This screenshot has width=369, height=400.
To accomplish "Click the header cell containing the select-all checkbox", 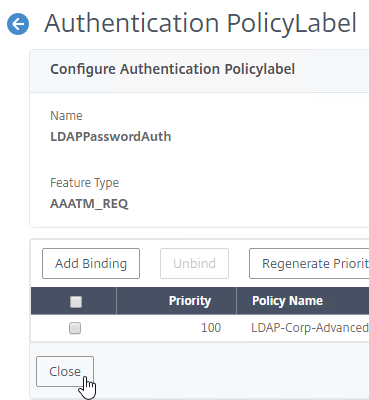I will click(x=74, y=301).
